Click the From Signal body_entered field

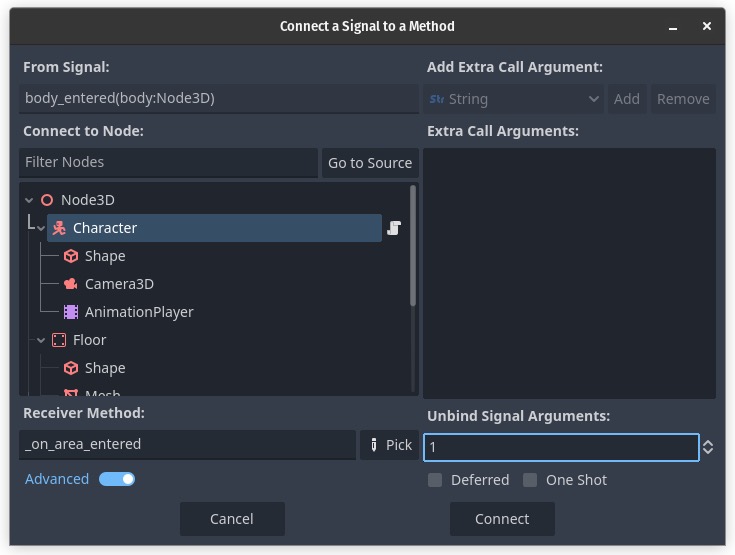[x=218, y=98]
